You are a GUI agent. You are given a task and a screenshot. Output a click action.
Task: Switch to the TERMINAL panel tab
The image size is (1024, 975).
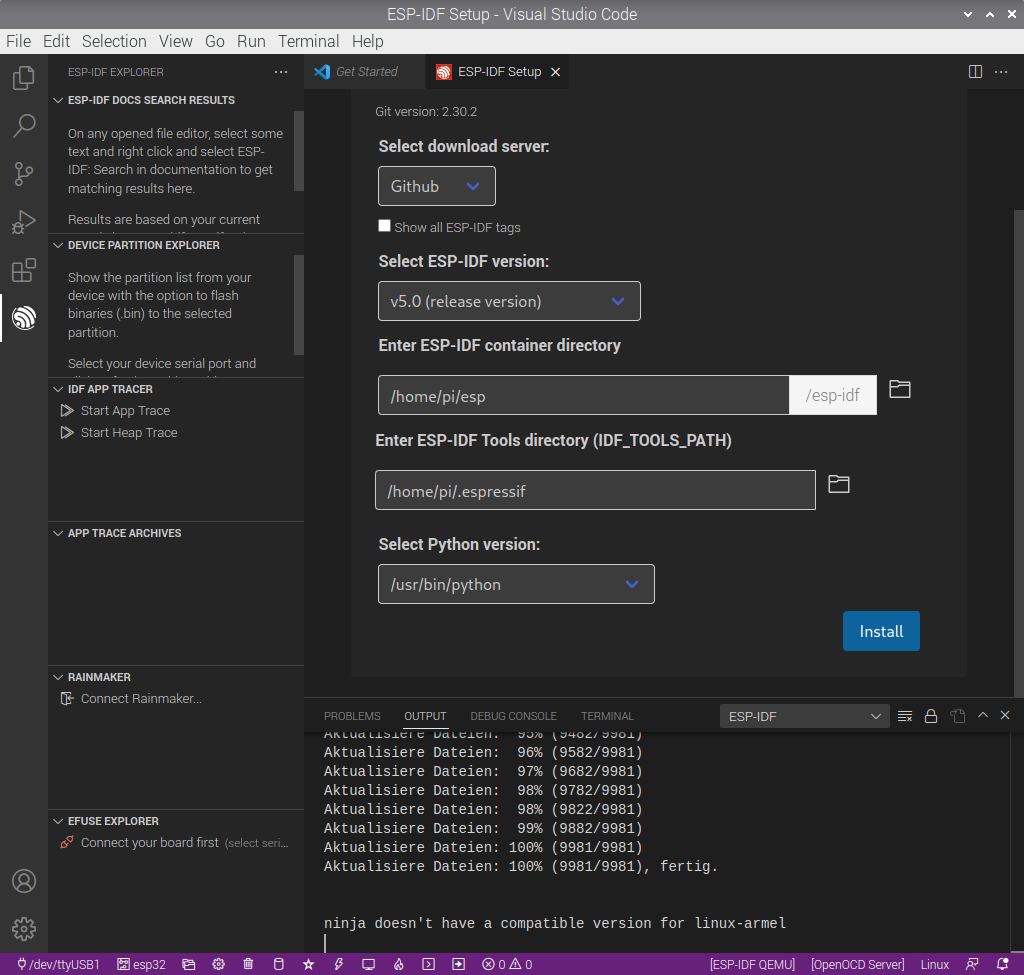607,716
